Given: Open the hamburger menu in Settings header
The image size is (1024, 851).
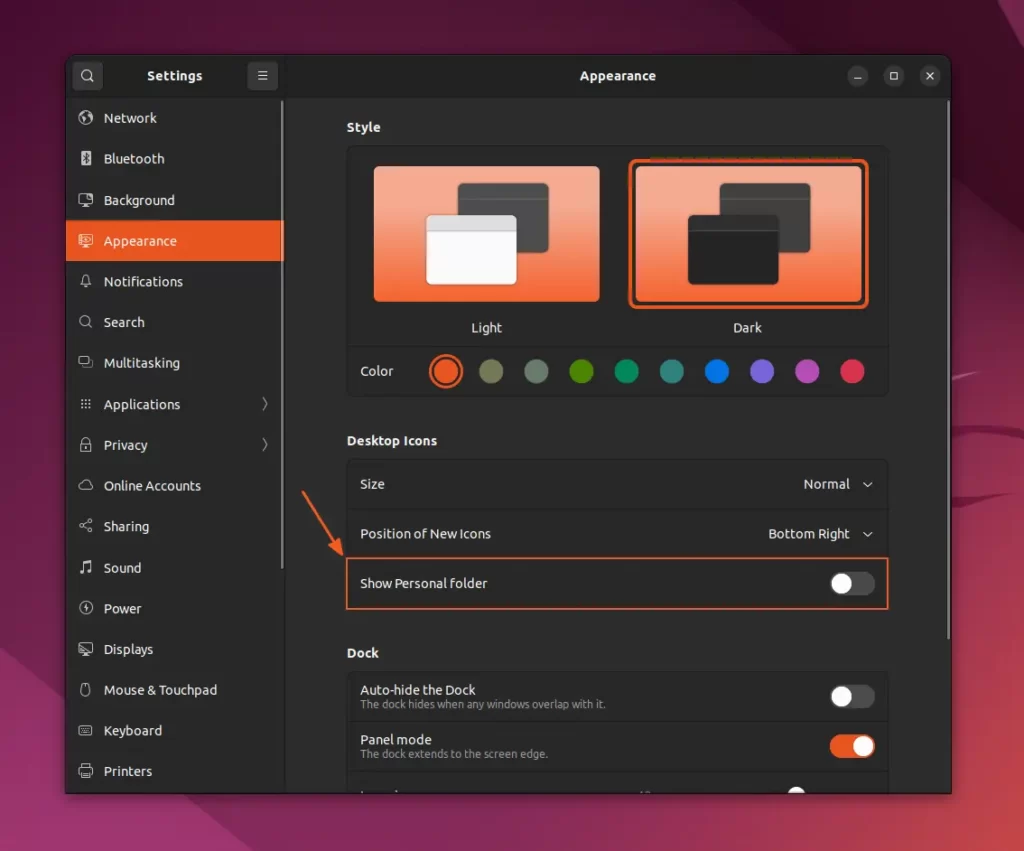Looking at the screenshot, I should [x=262, y=76].
